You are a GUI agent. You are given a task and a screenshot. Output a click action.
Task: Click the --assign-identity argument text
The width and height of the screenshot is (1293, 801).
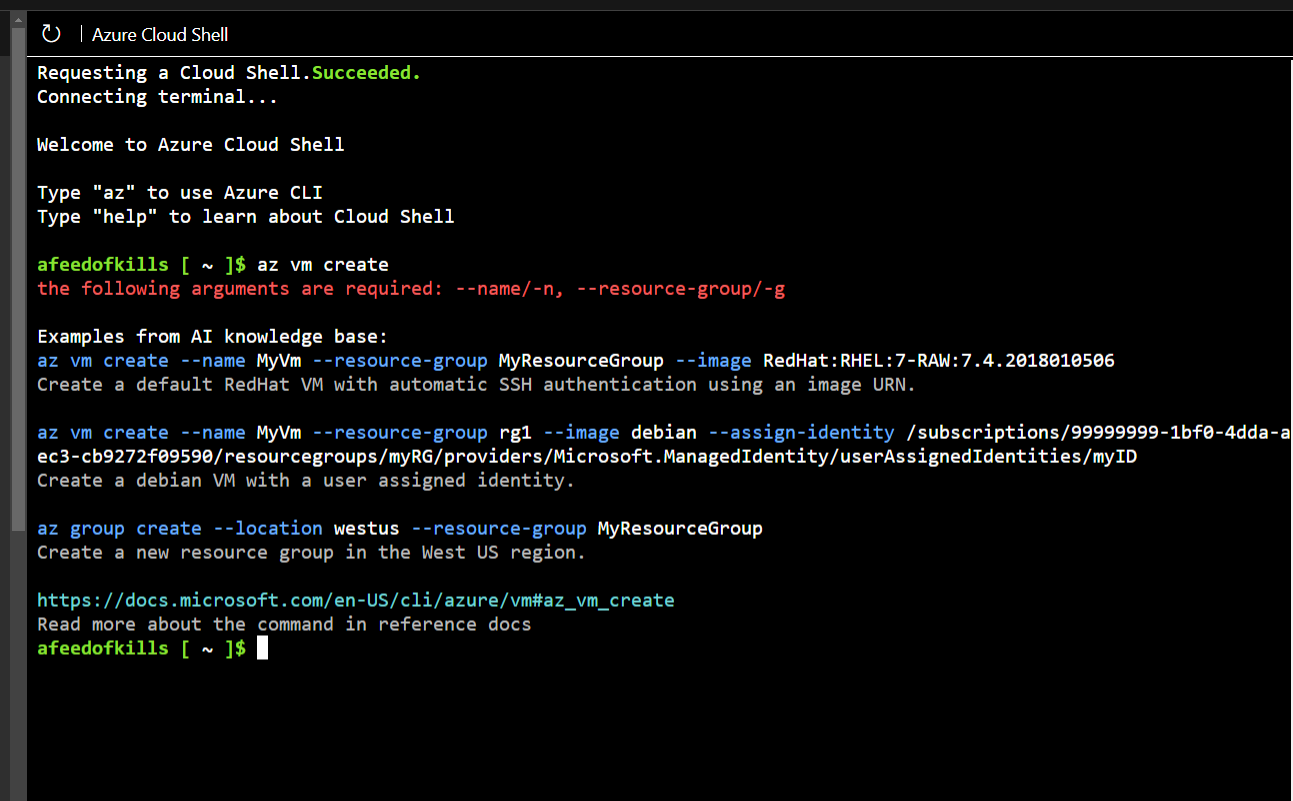pos(801,432)
